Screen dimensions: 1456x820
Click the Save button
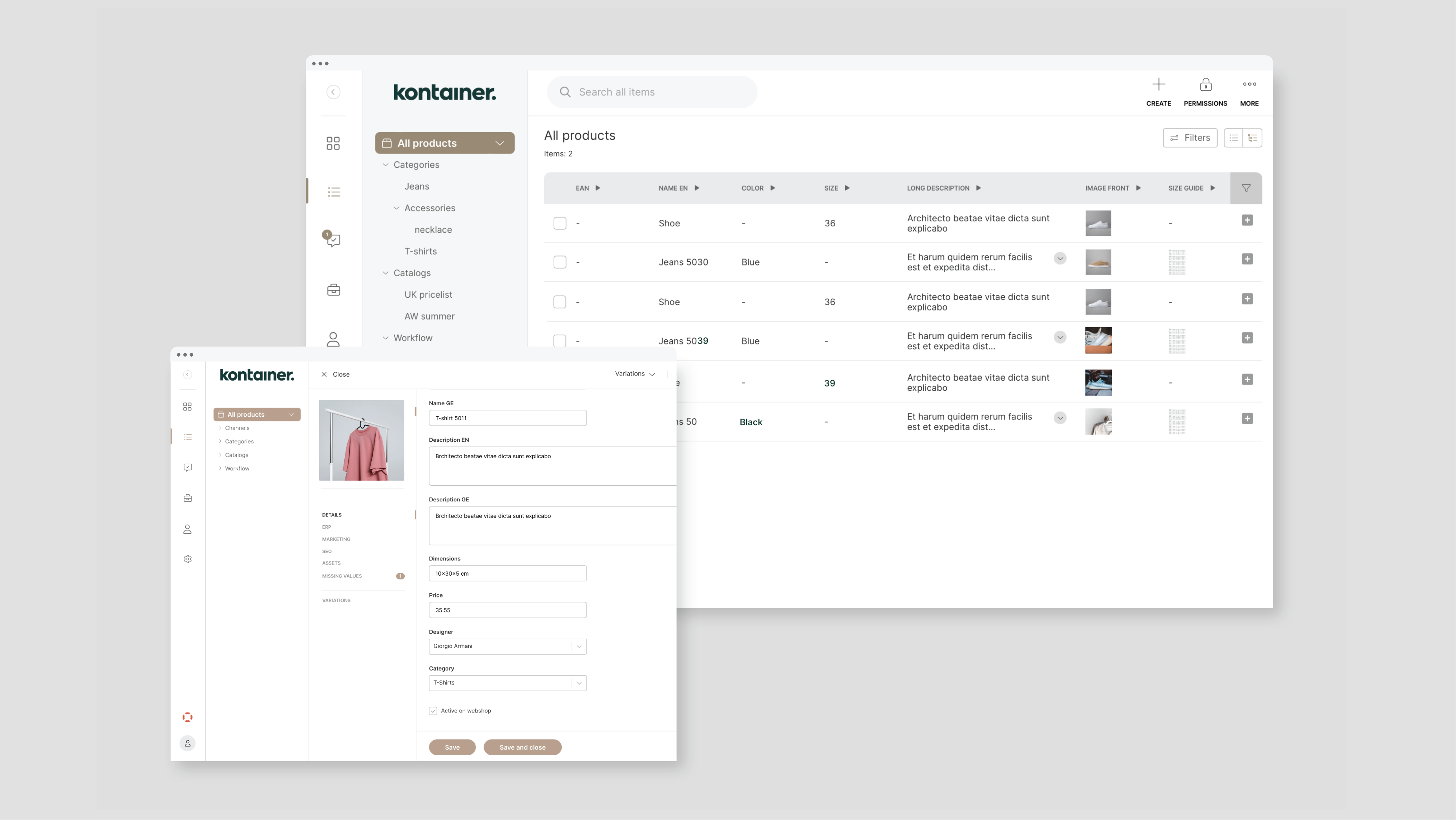(452, 748)
